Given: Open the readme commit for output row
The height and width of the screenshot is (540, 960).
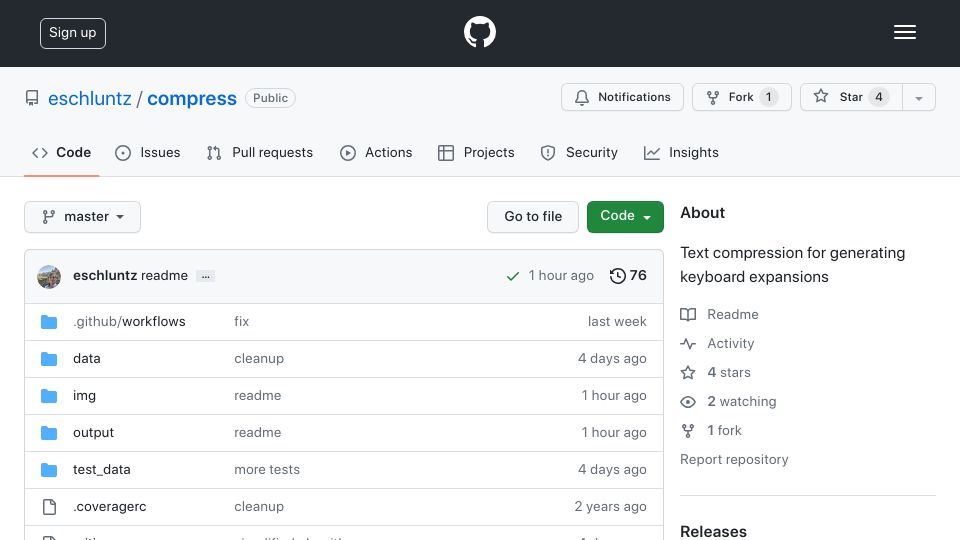Looking at the screenshot, I should pos(258,432).
